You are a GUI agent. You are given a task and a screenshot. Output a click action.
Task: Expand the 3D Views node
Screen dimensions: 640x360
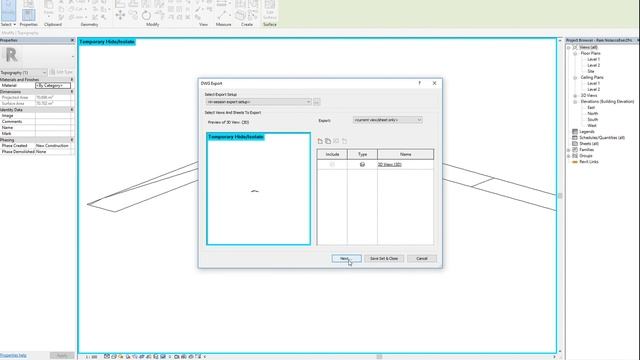click(x=575, y=96)
